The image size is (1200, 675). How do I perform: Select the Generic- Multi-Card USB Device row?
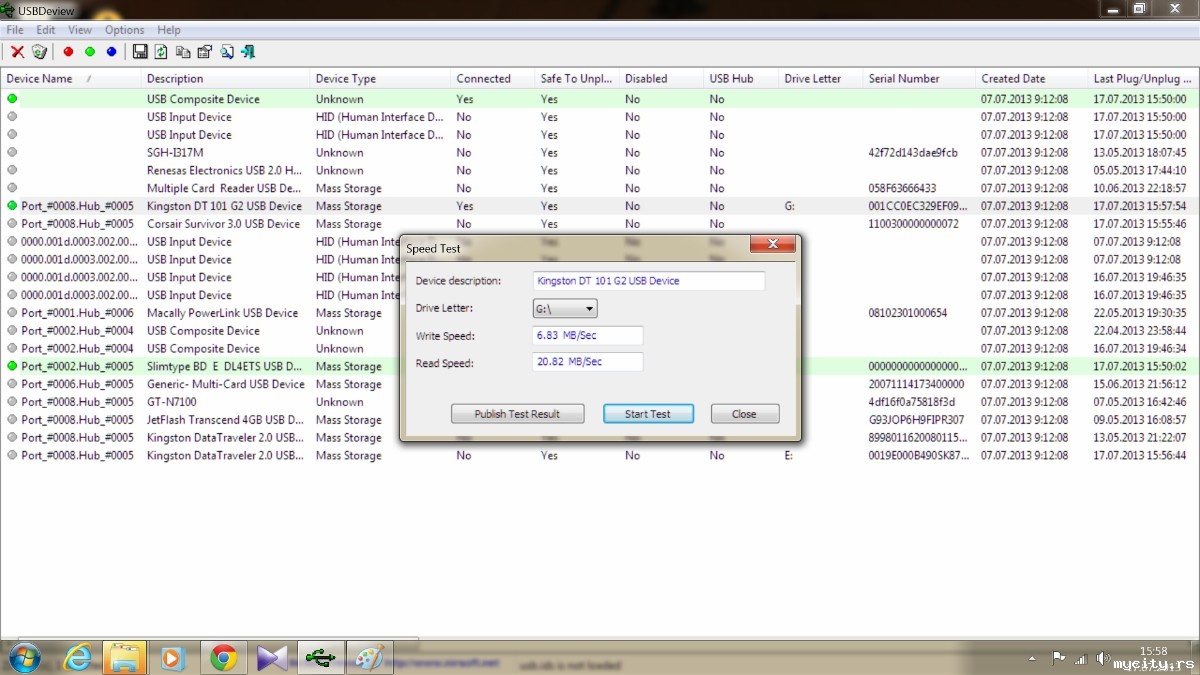tap(600, 384)
